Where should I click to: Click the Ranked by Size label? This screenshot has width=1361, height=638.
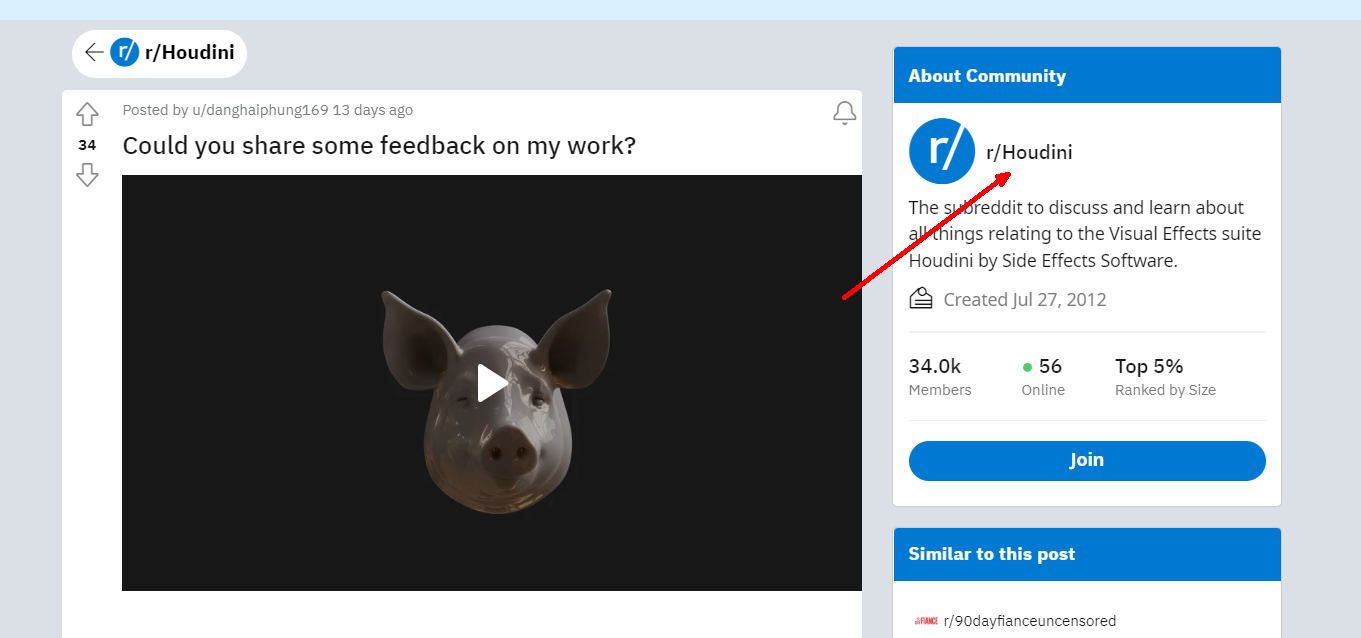(1166, 390)
